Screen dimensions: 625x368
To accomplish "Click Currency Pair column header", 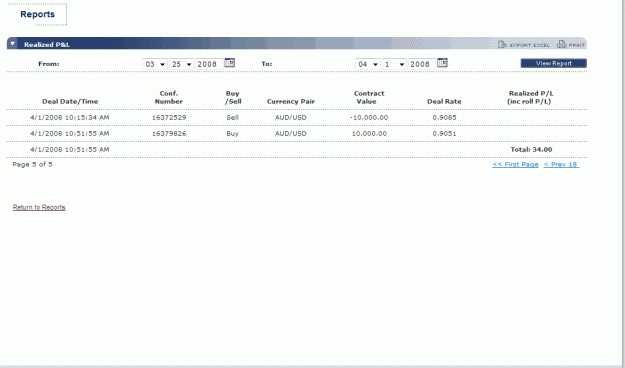I will [x=291, y=101].
